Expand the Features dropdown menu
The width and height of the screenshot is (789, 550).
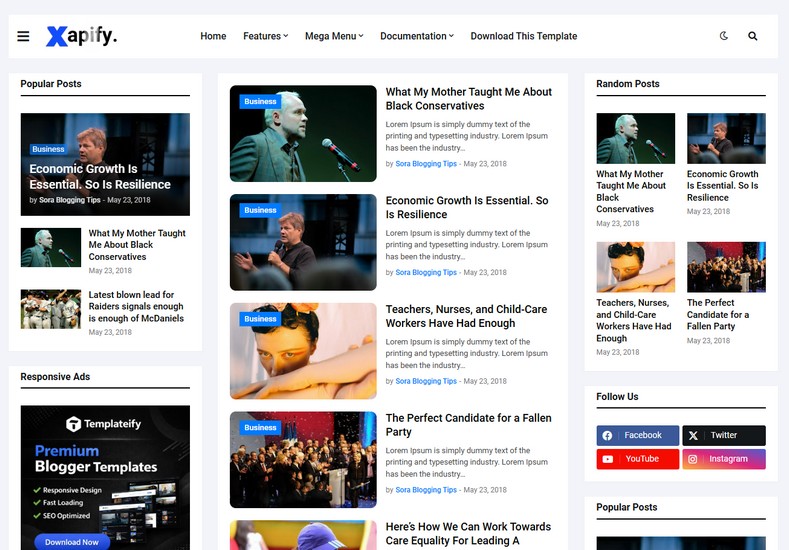pyautogui.click(x=265, y=36)
